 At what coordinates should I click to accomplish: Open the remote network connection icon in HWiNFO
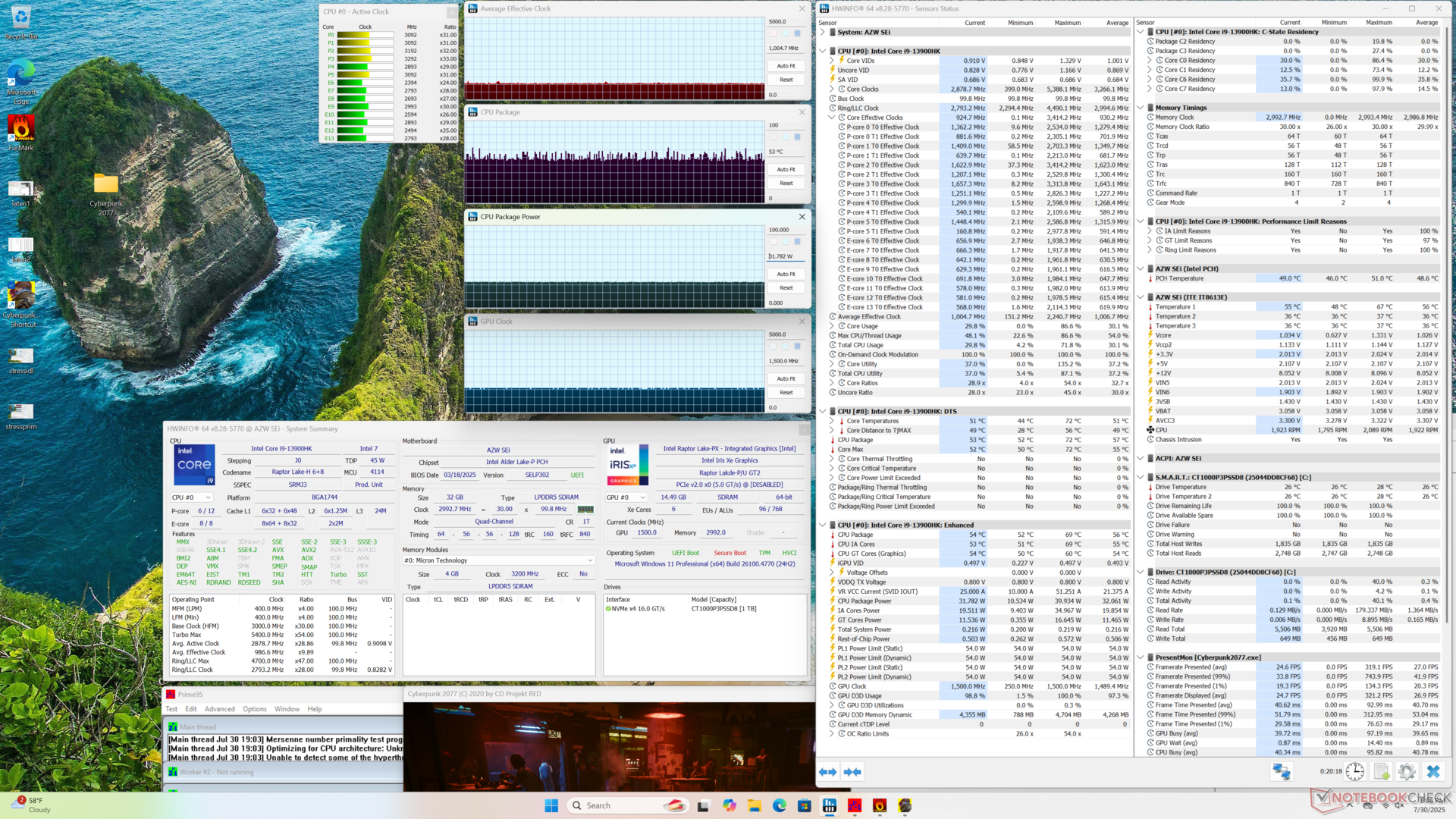pyautogui.click(x=1282, y=772)
